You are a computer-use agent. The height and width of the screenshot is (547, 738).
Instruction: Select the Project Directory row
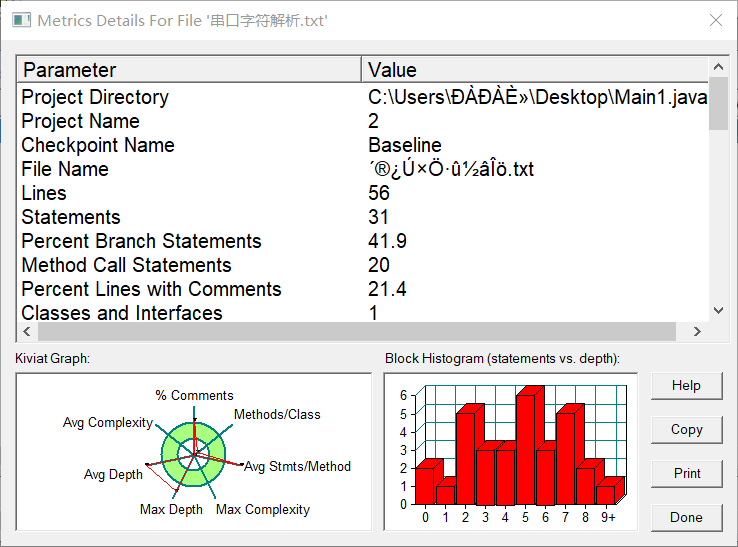pos(362,97)
